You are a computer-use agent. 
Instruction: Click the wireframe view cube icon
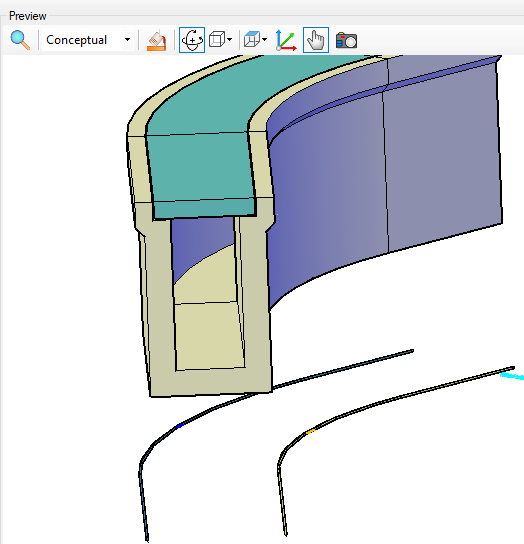pos(217,40)
